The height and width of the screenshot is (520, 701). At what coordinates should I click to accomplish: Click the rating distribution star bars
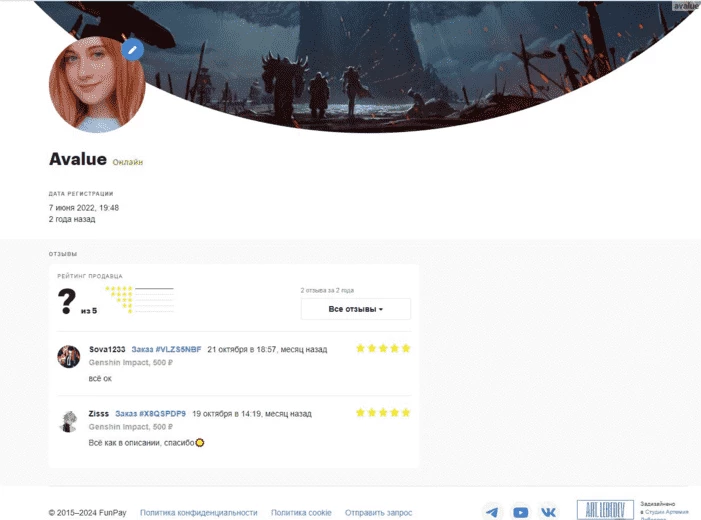[139, 299]
